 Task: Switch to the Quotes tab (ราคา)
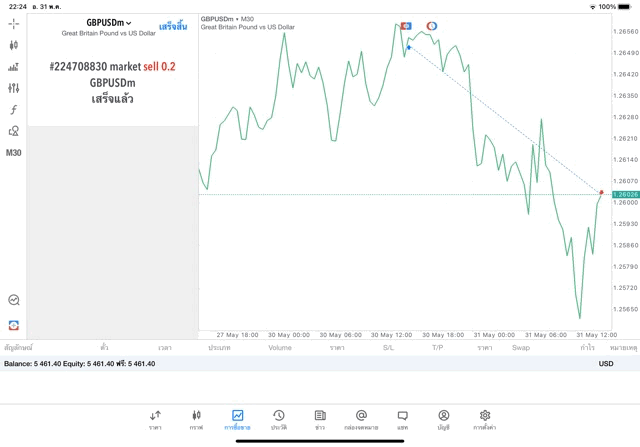click(x=155, y=419)
